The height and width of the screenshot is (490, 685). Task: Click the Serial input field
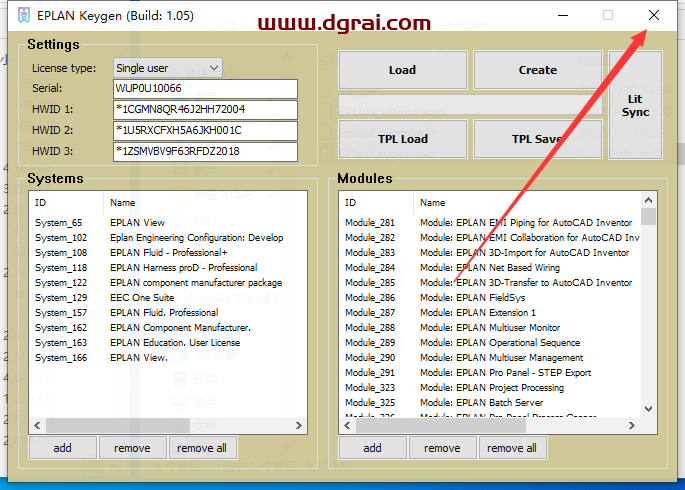coord(205,89)
